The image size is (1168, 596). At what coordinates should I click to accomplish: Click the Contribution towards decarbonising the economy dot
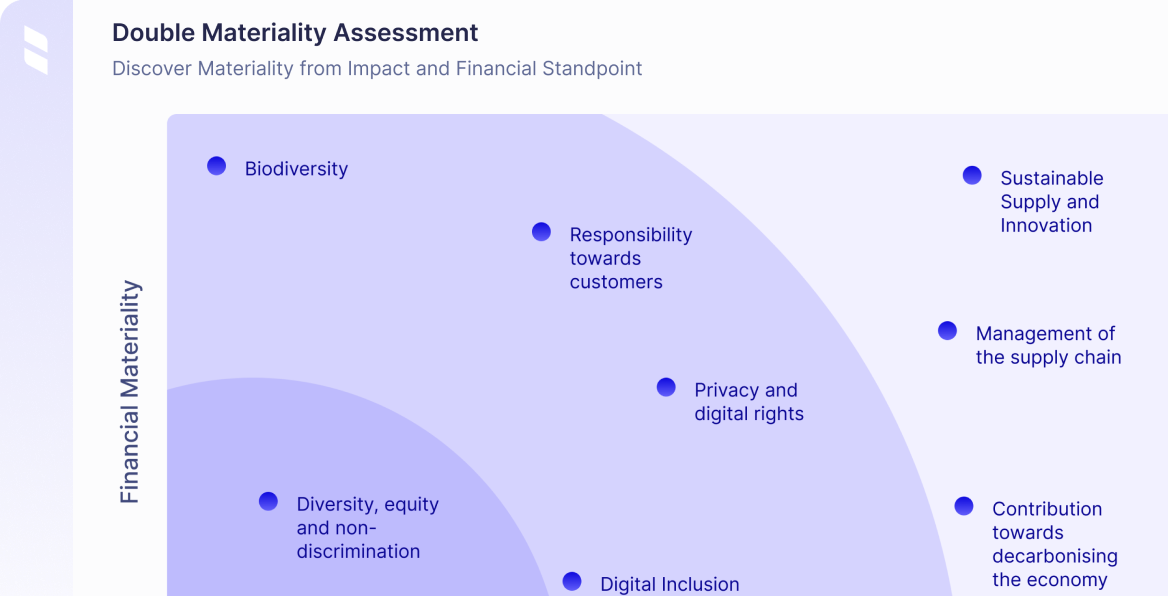tap(964, 506)
